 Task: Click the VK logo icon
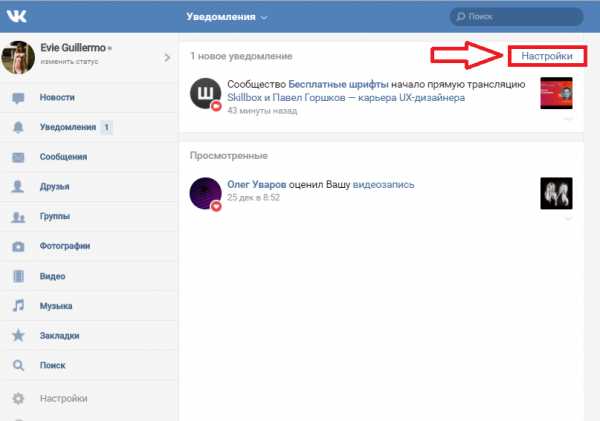pyautogui.click(x=16, y=16)
